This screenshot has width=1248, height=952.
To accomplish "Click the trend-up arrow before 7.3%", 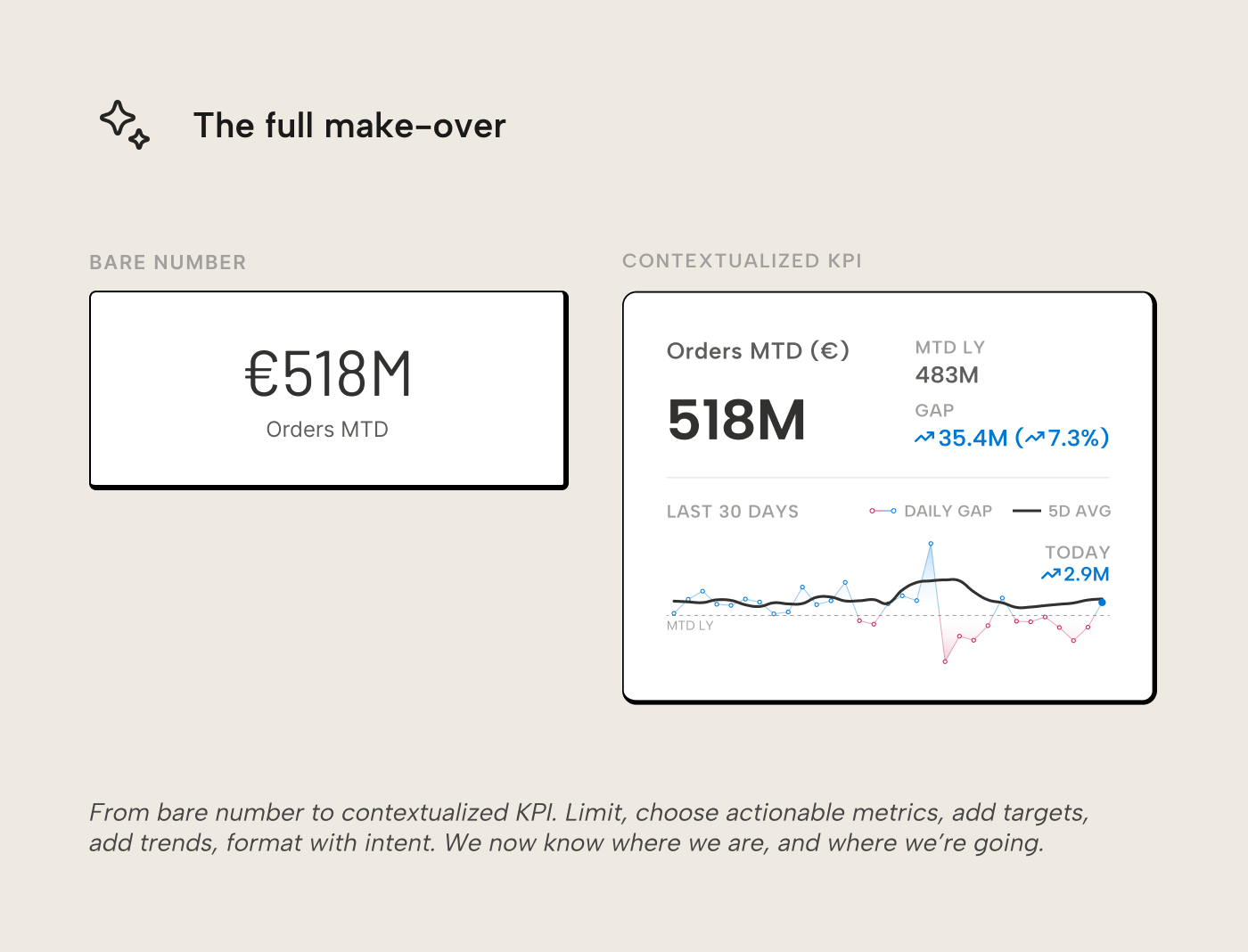I will tap(1034, 438).
